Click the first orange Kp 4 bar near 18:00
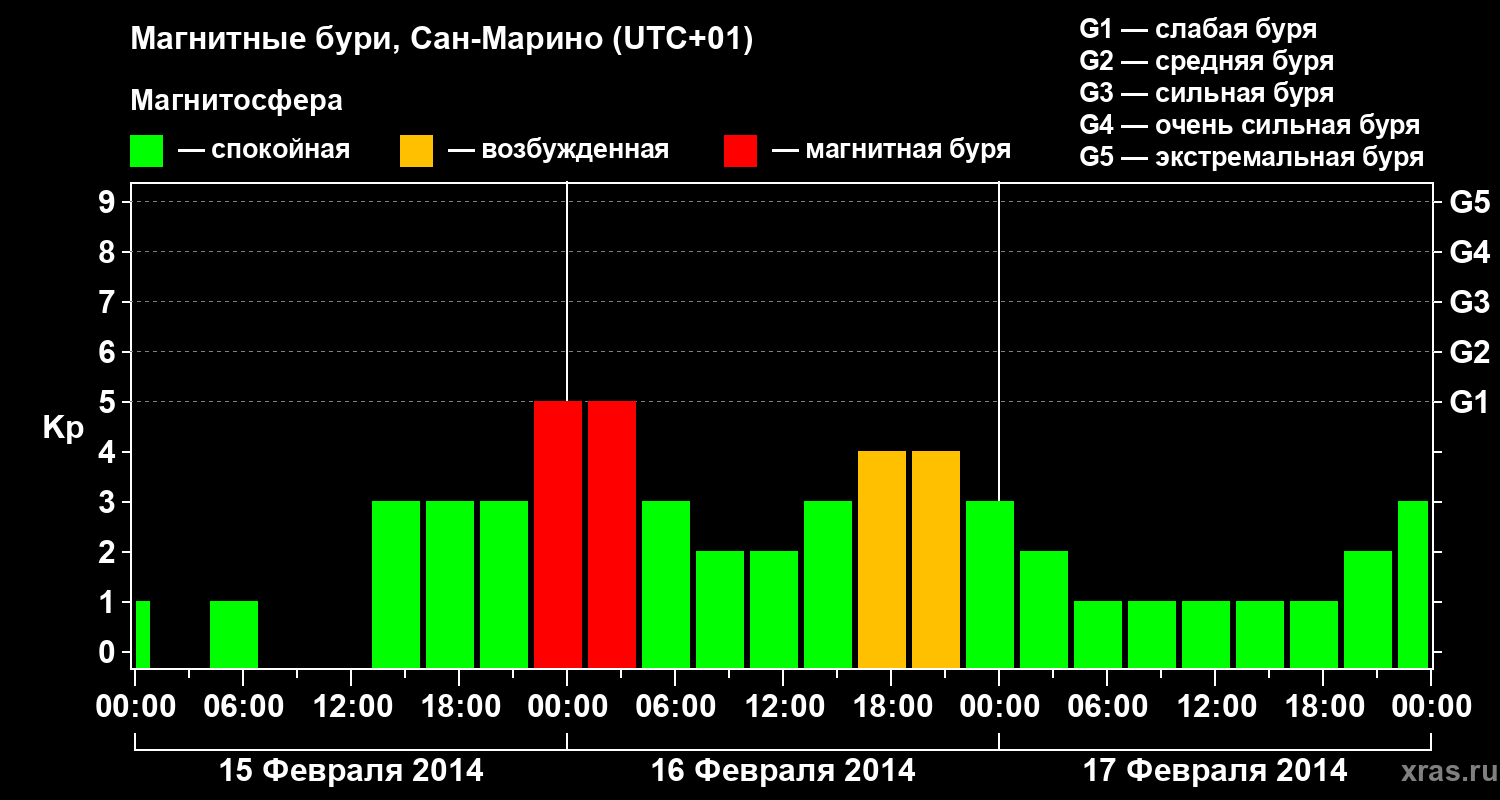Viewport: 1500px width, 800px height. [882, 559]
